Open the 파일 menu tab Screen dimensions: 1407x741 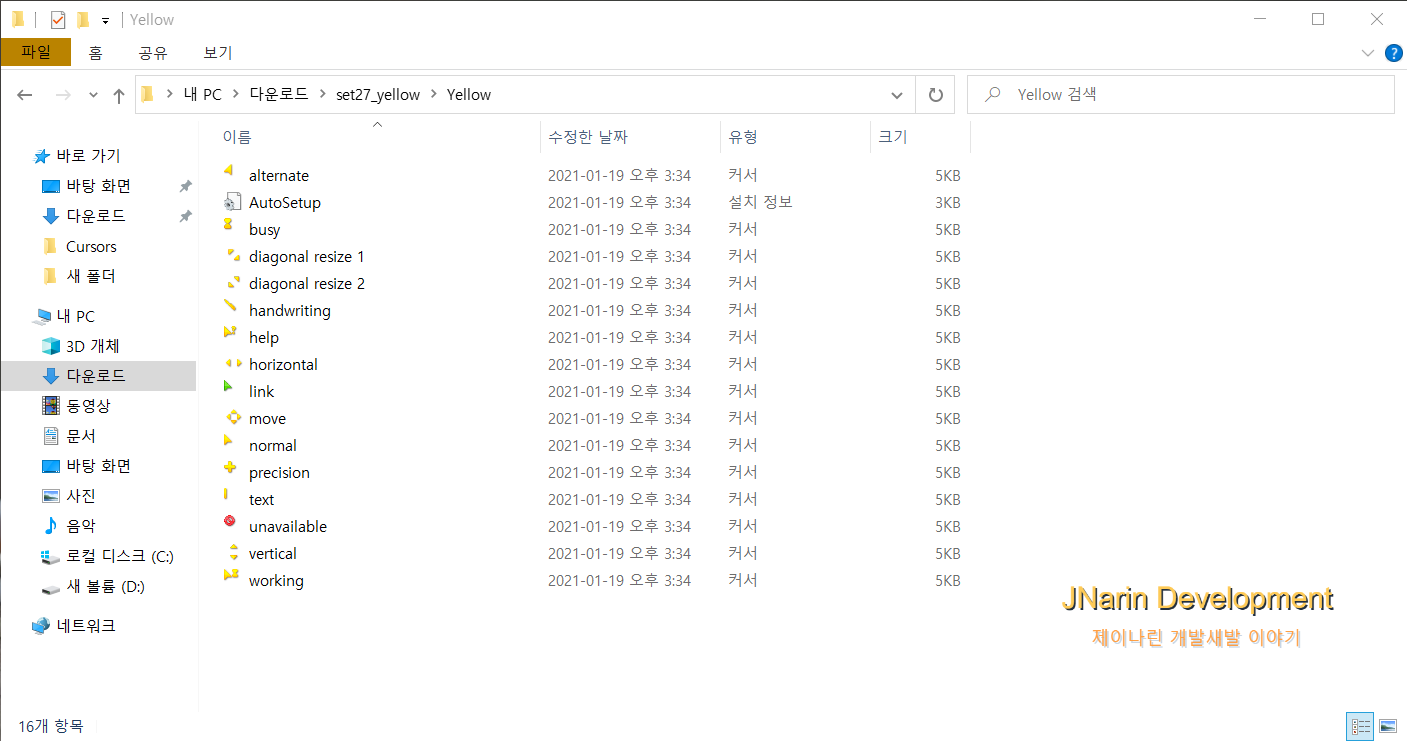click(x=36, y=52)
